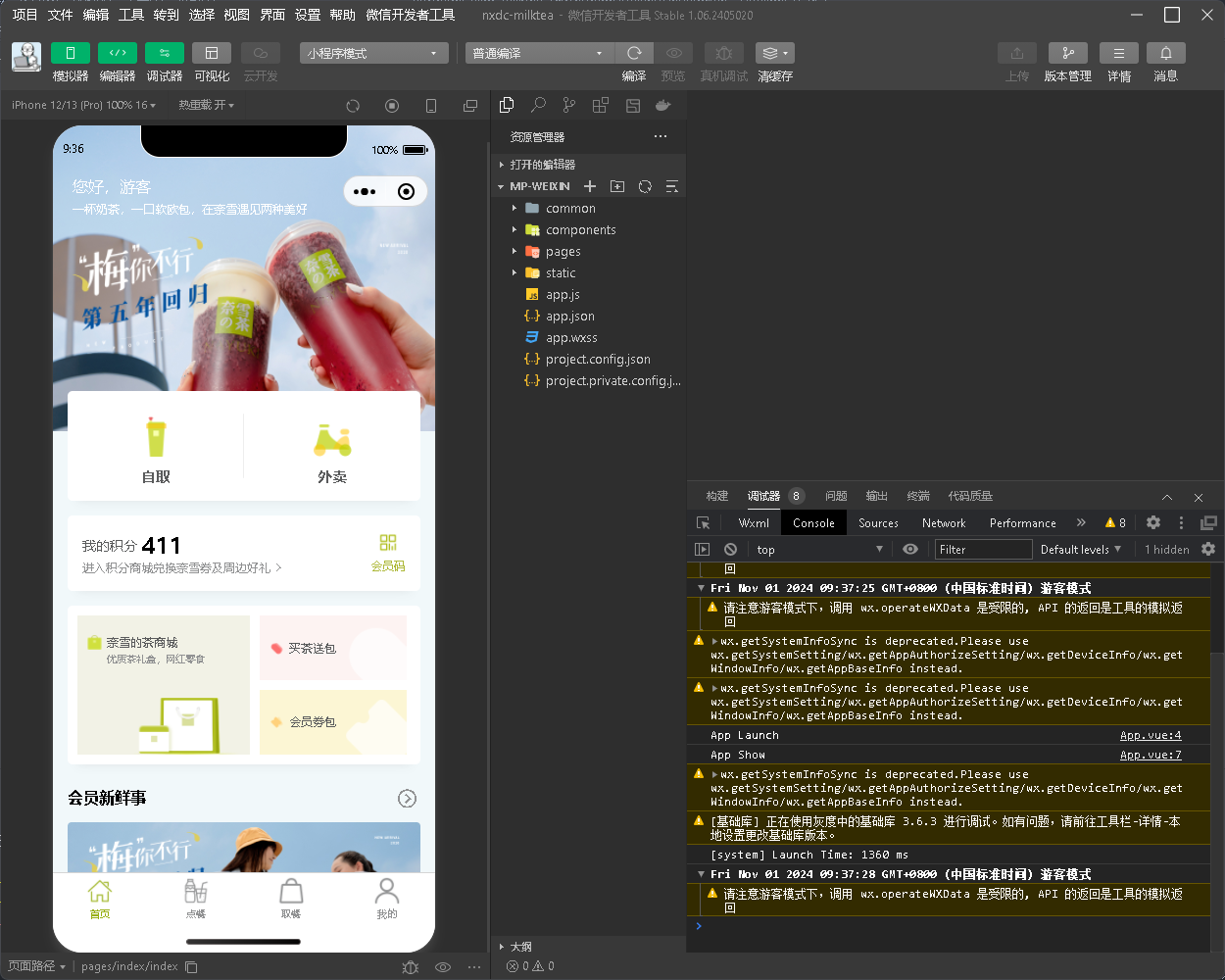1225x980 pixels.
Task: Toggle the Debugger panel button
Action: (x=165, y=53)
